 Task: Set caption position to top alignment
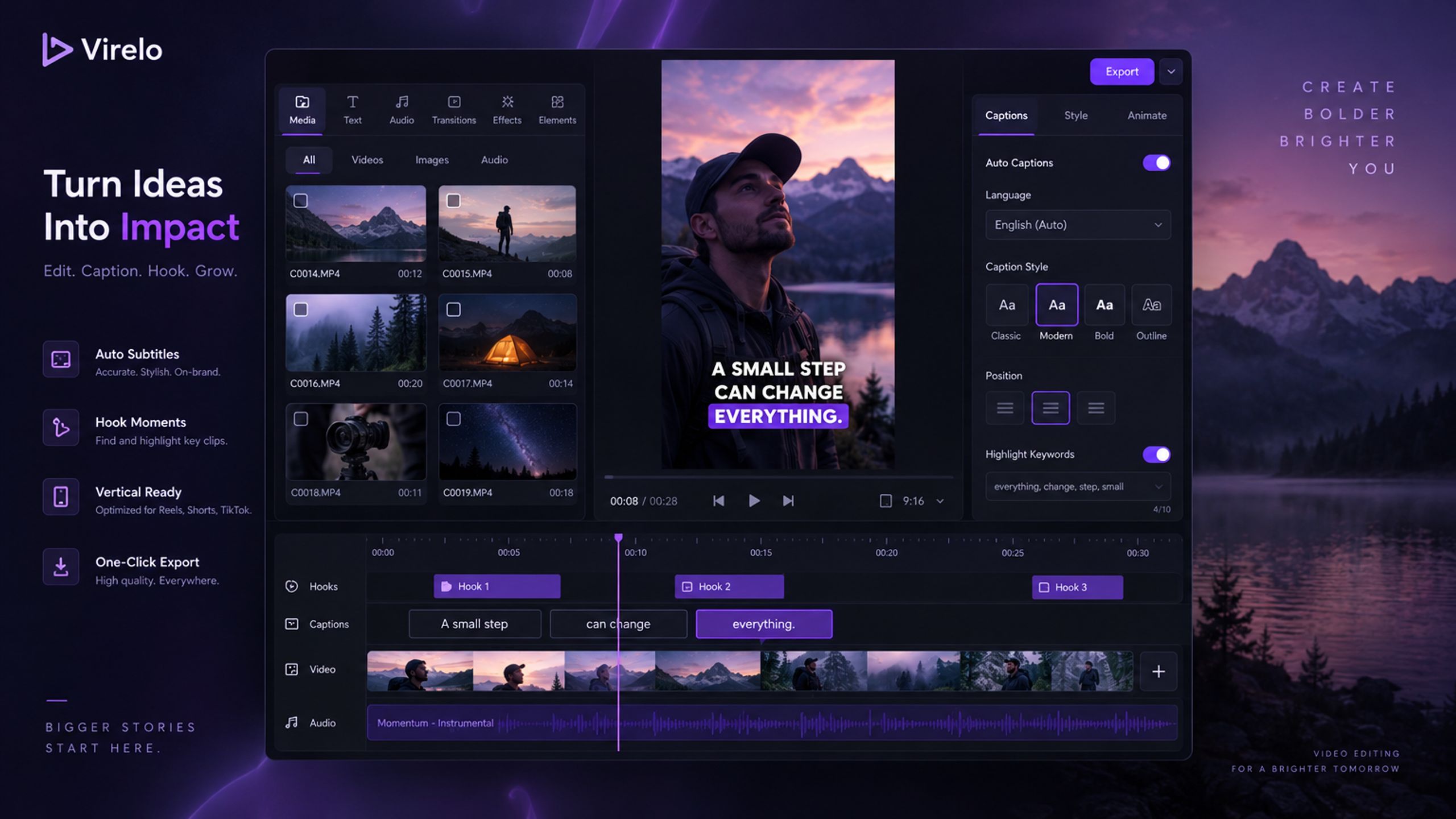click(x=1005, y=408)
